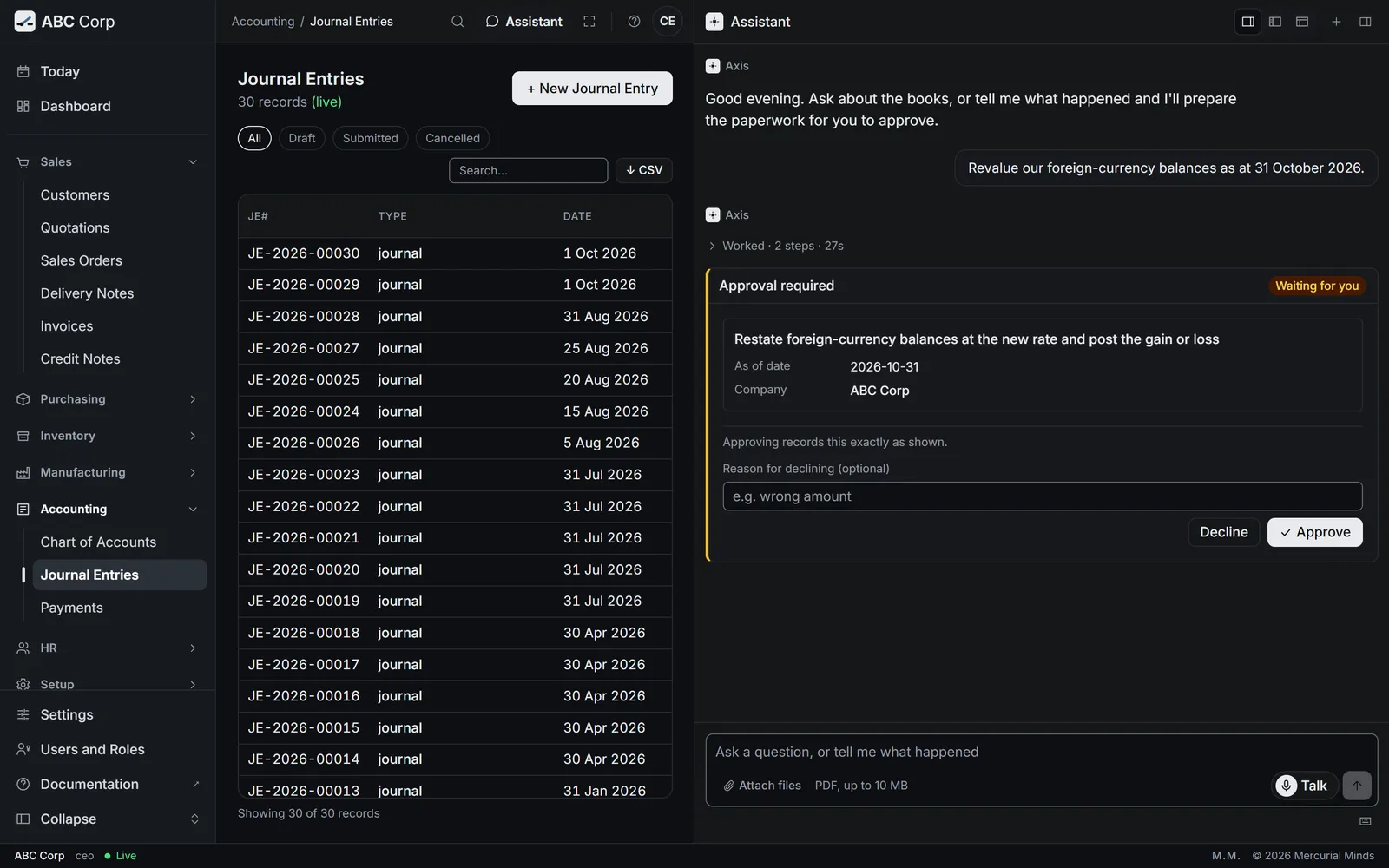Filter journal entries by Cancelled
Viewport: 1389px width, 868px height.
coord(452,138)
